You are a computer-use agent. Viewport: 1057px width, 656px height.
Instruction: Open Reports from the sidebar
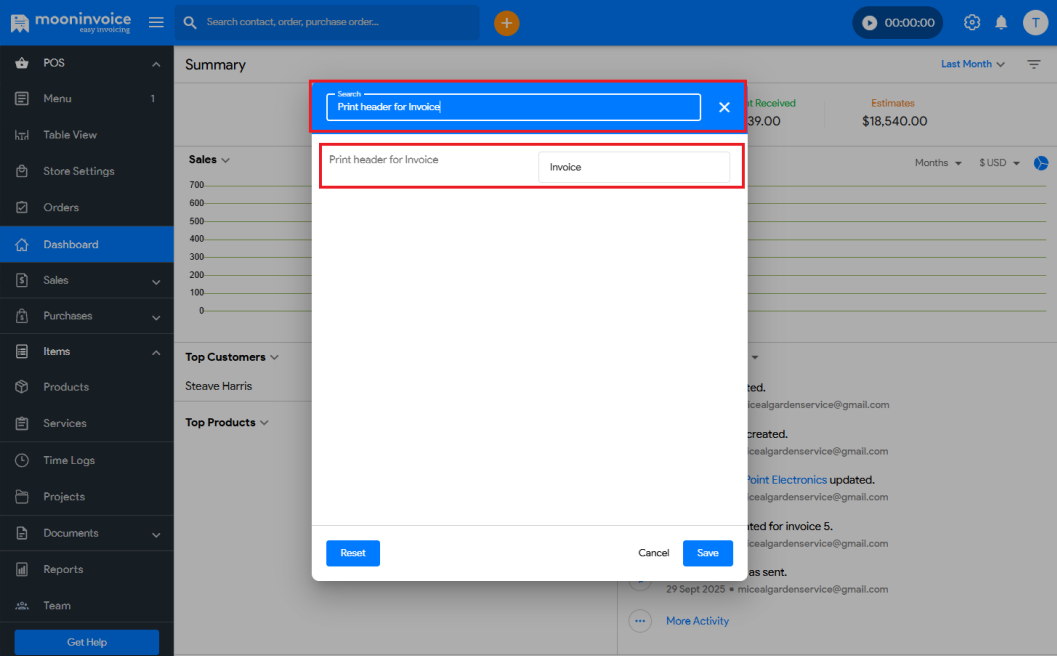tap(64, 569)
